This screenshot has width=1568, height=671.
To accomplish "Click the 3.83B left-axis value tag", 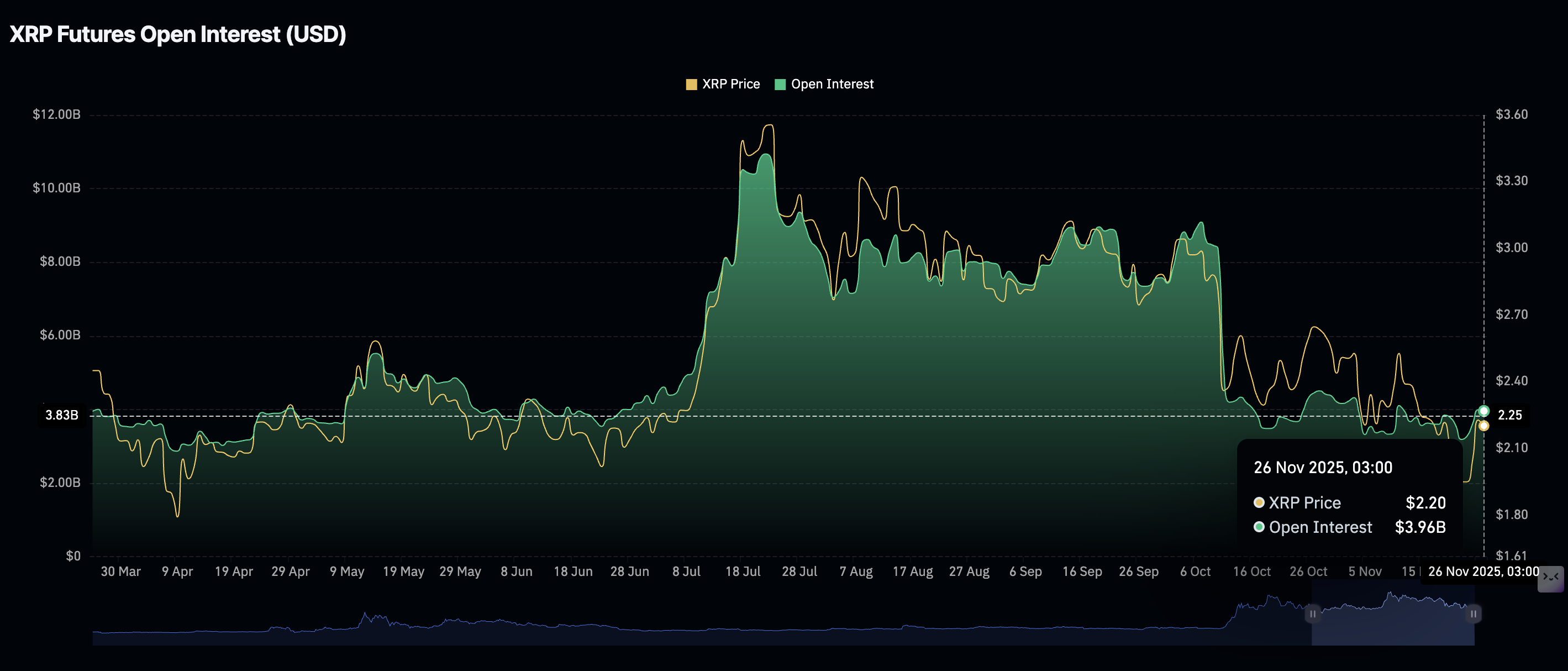I will coord(61,415).
